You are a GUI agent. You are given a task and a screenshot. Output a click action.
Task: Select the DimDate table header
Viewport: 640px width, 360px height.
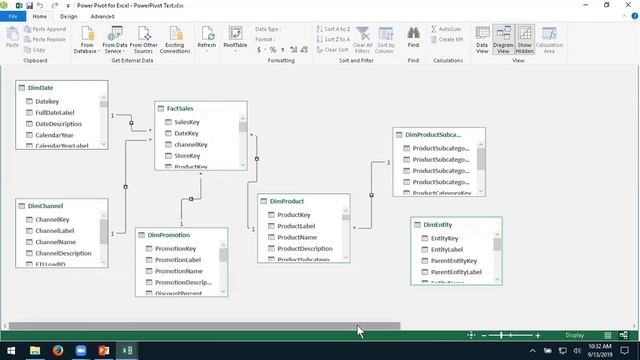pyautogui.click(x=62, y=87)
